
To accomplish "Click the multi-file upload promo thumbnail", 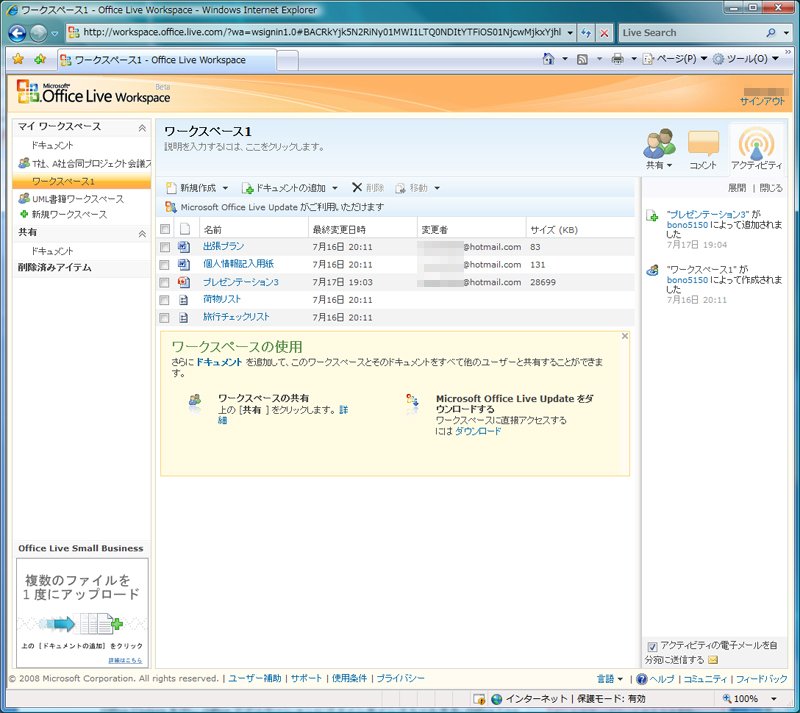I will point(82,612).
